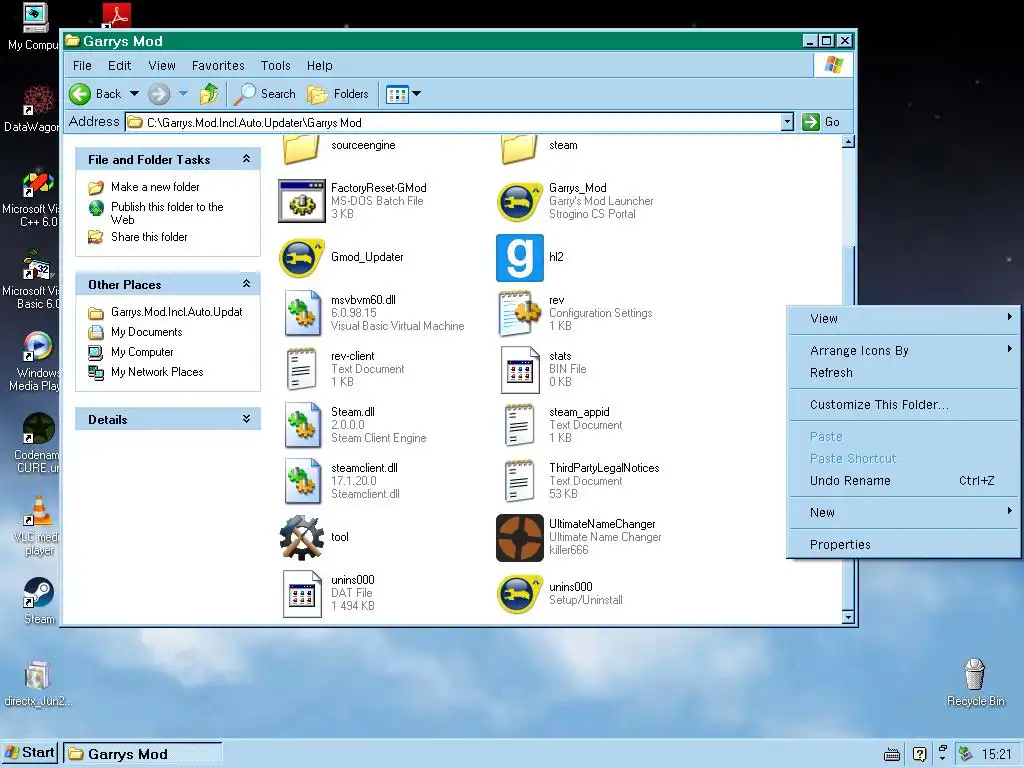This screenshot has width=1024, height=768.
Task: Select the tool gear icon
Action: coord(302,538)
